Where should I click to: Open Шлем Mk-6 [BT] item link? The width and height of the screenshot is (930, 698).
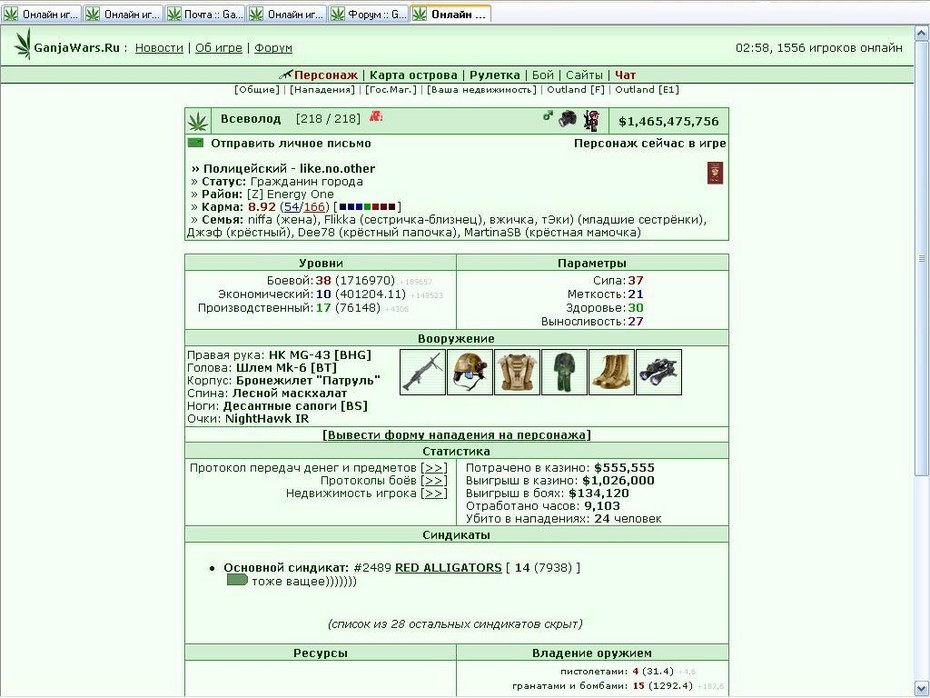pyautogui.click(x=286, y=368)
